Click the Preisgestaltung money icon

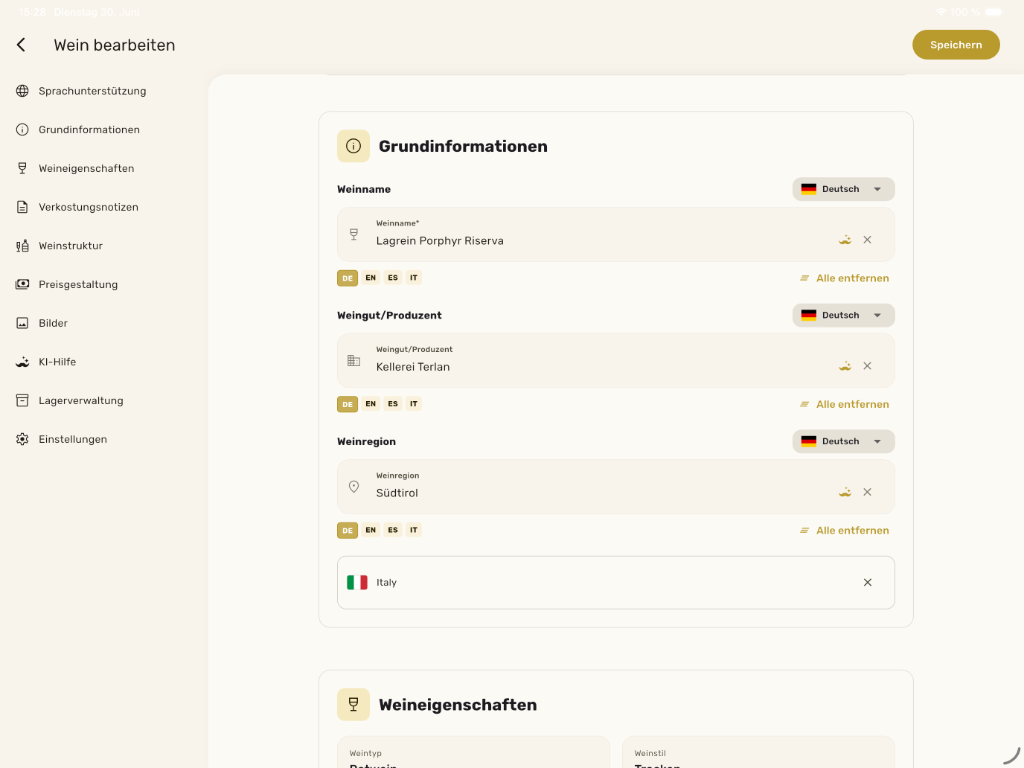(22, 284)
